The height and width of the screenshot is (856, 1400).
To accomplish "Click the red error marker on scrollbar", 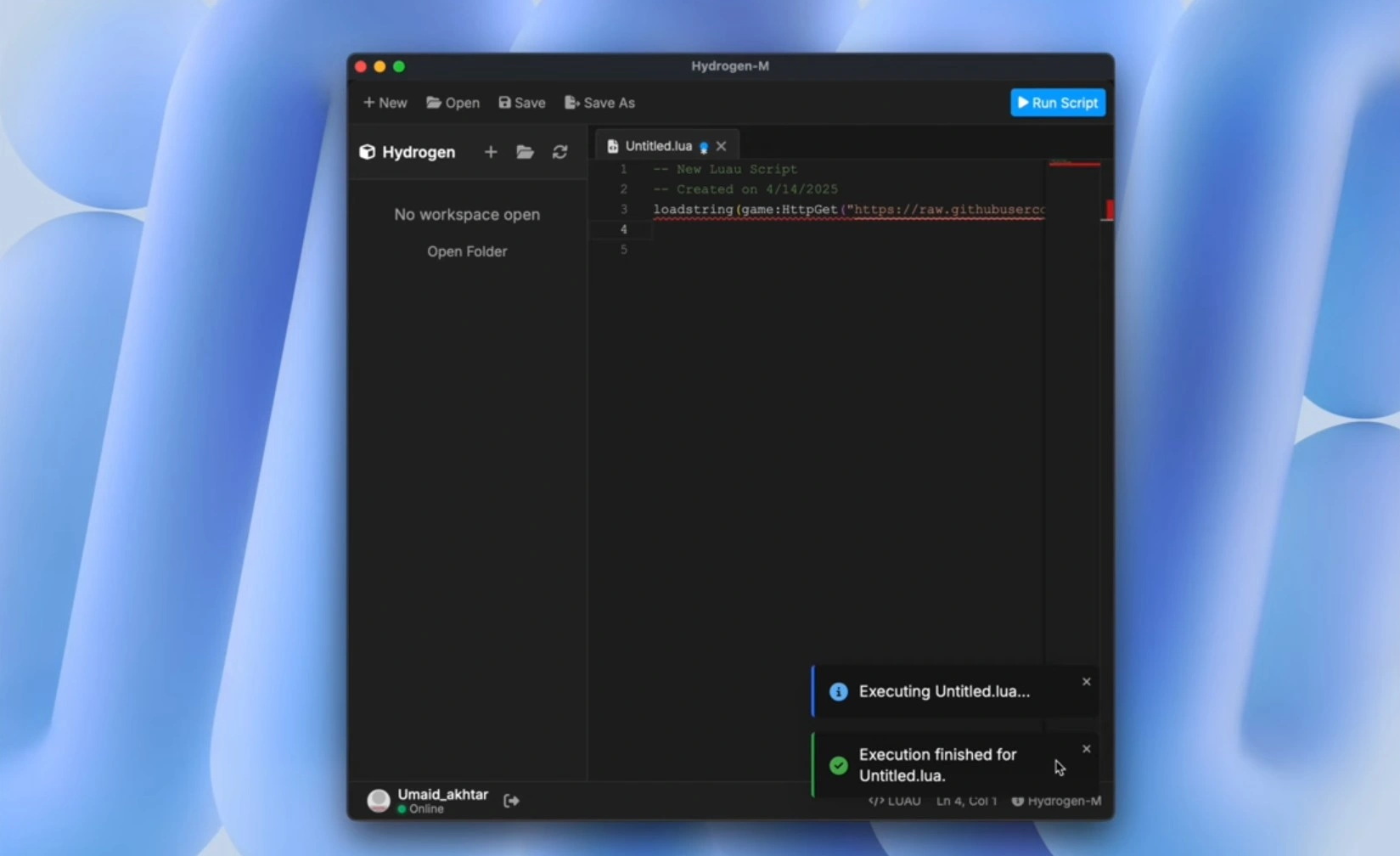I will tap(1109, 210).
